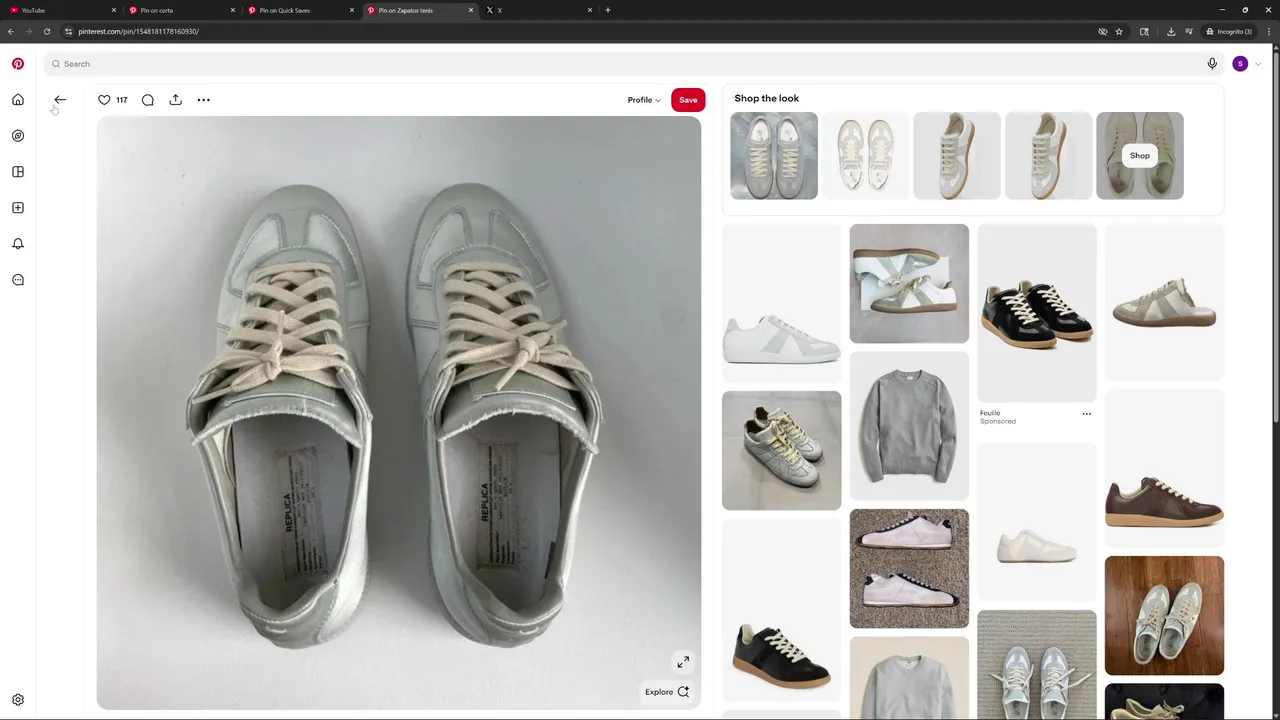Open the brown gum-sole sneaker pin
Image resolution: width=1280 pixels, height=720 pixels.
tap(1164, 468)
